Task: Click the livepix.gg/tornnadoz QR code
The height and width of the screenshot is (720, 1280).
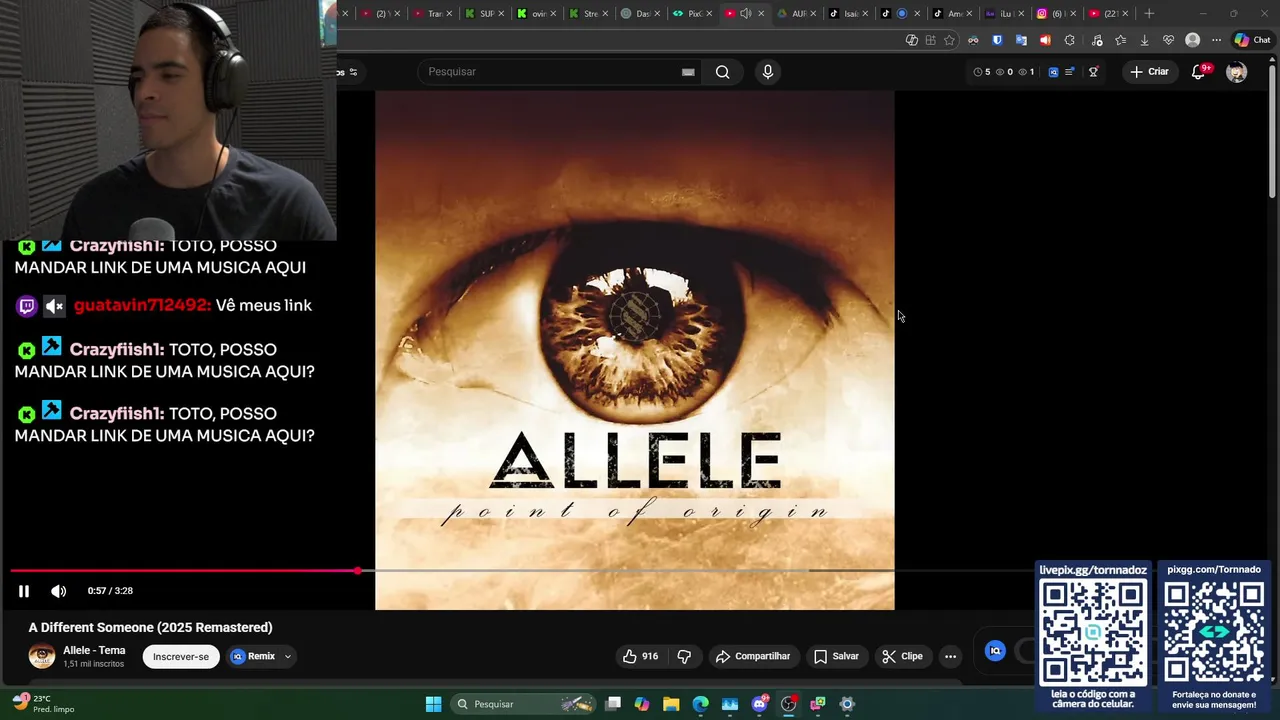Action: [x=1092, y=633]
